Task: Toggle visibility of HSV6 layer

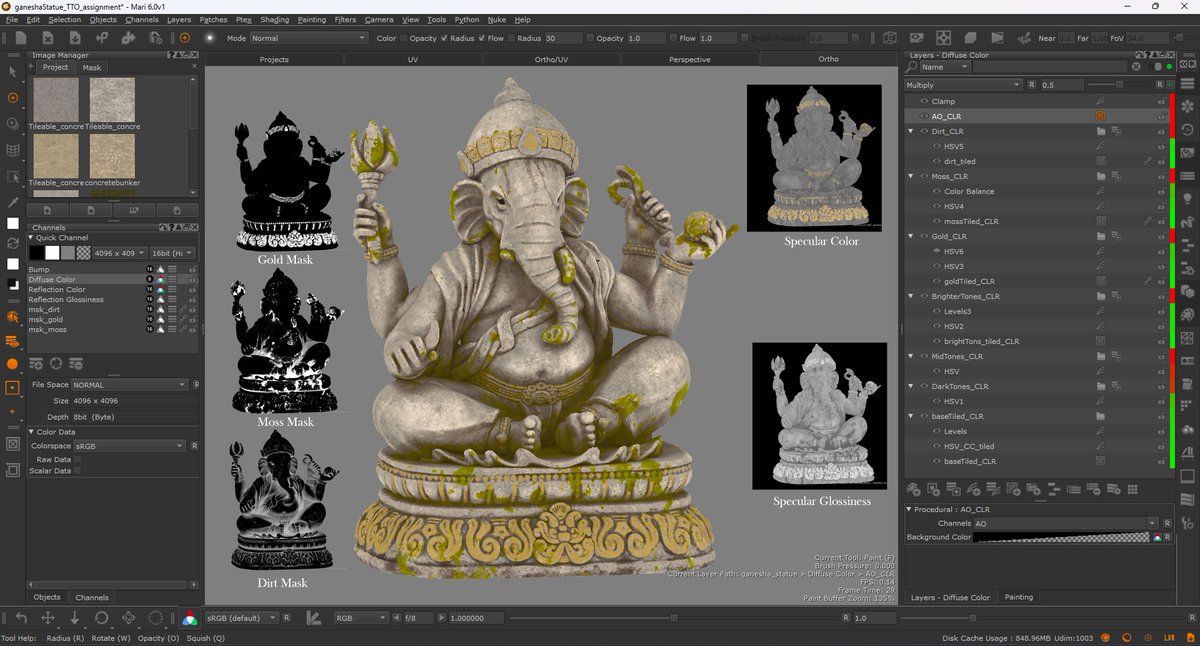Action: pyautogui.click(x=936, y=251)
